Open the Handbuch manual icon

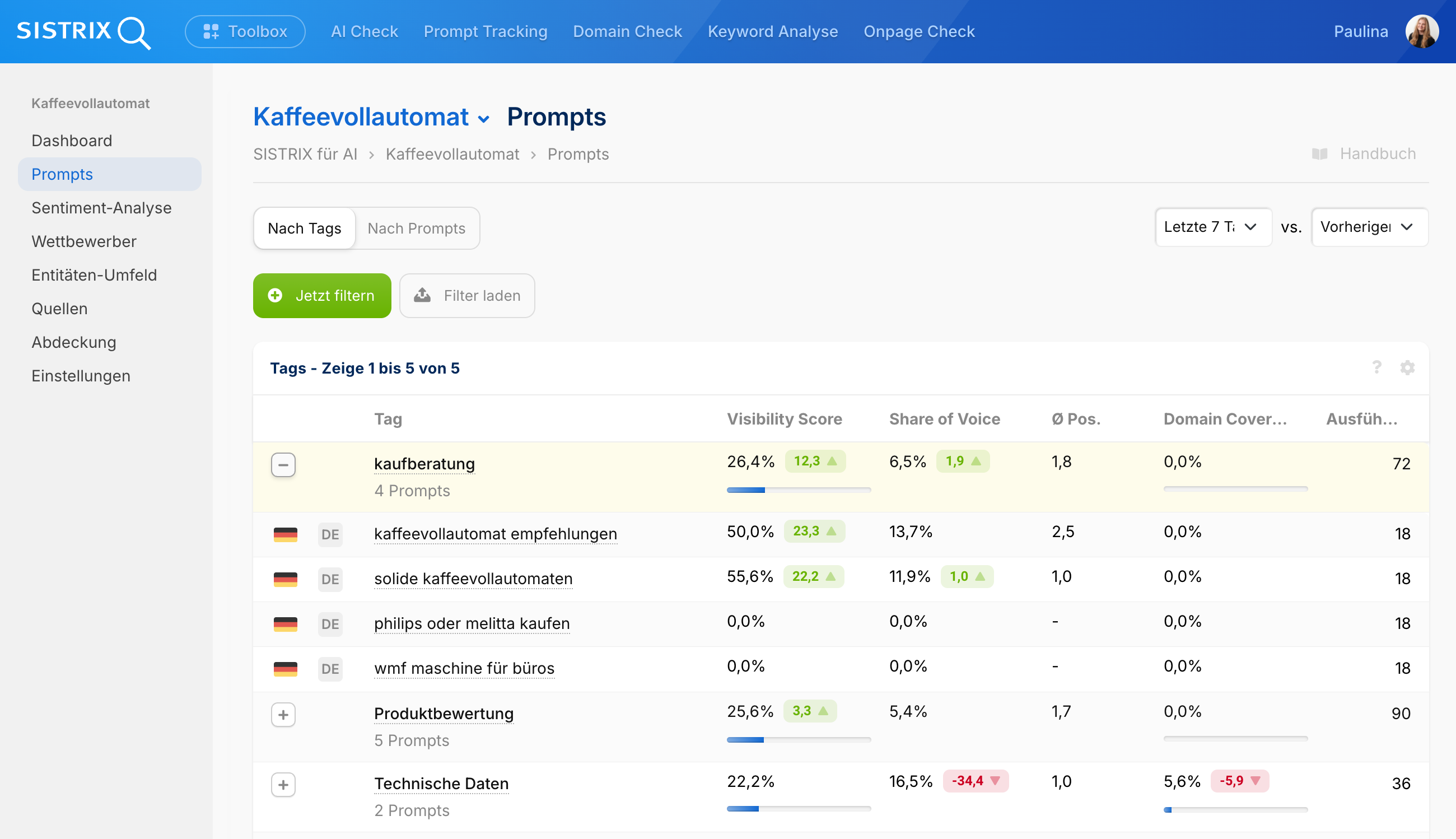pos(1320,153)
